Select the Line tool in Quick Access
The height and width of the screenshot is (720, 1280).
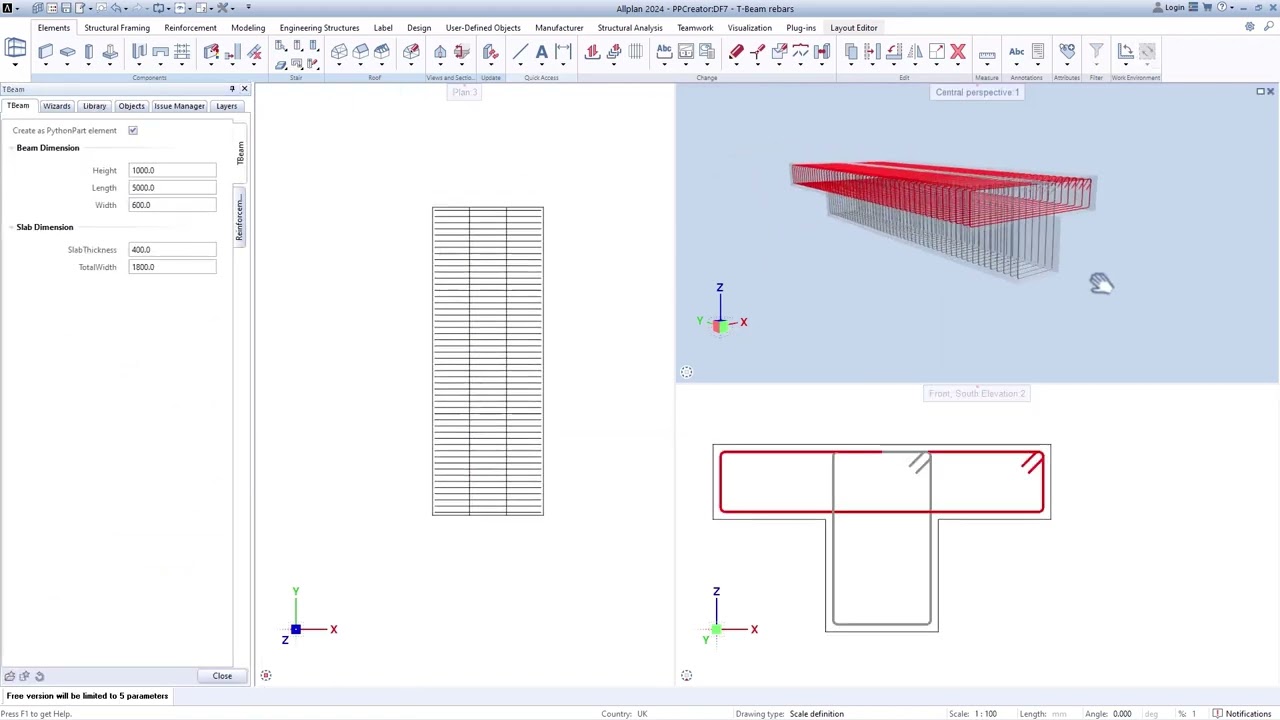coord(521,51)
